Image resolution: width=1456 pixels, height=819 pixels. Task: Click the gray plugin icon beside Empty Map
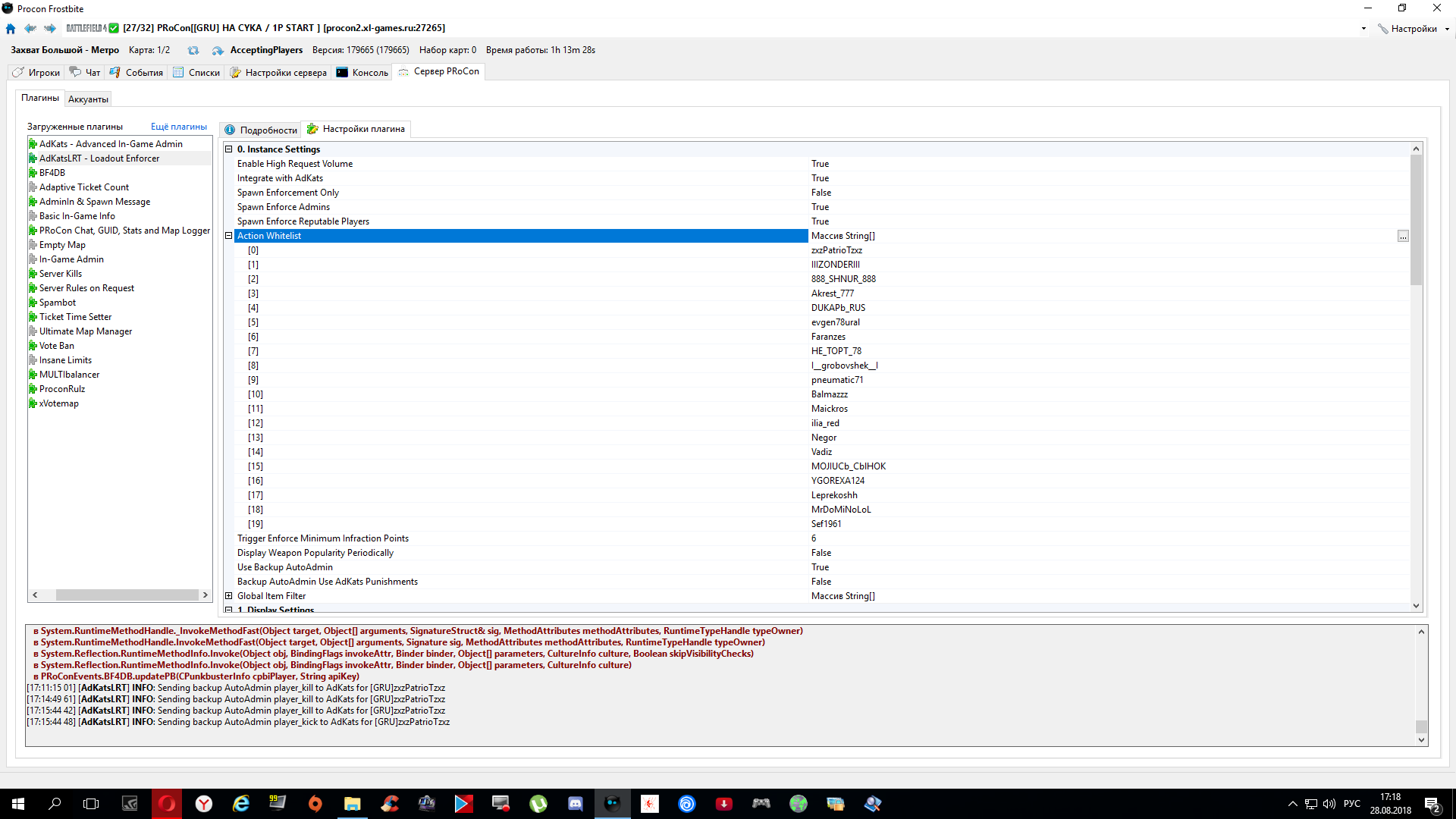(x=33, y=245)
